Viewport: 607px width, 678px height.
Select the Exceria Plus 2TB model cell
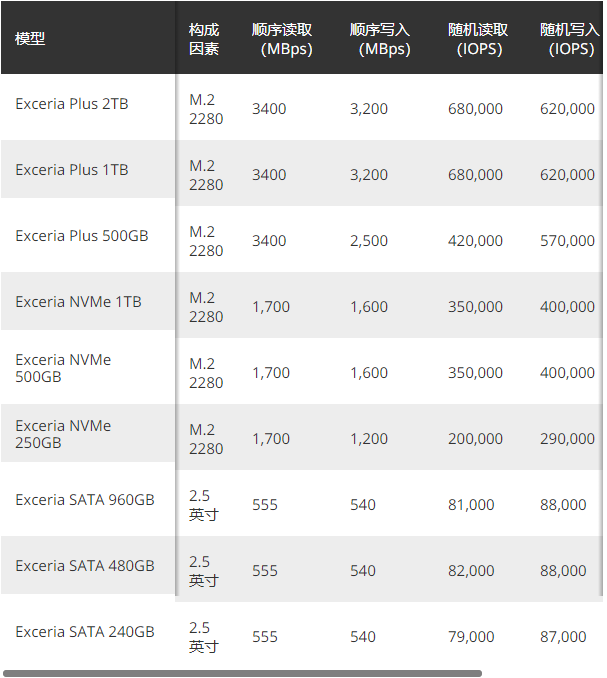click(72, 104)
